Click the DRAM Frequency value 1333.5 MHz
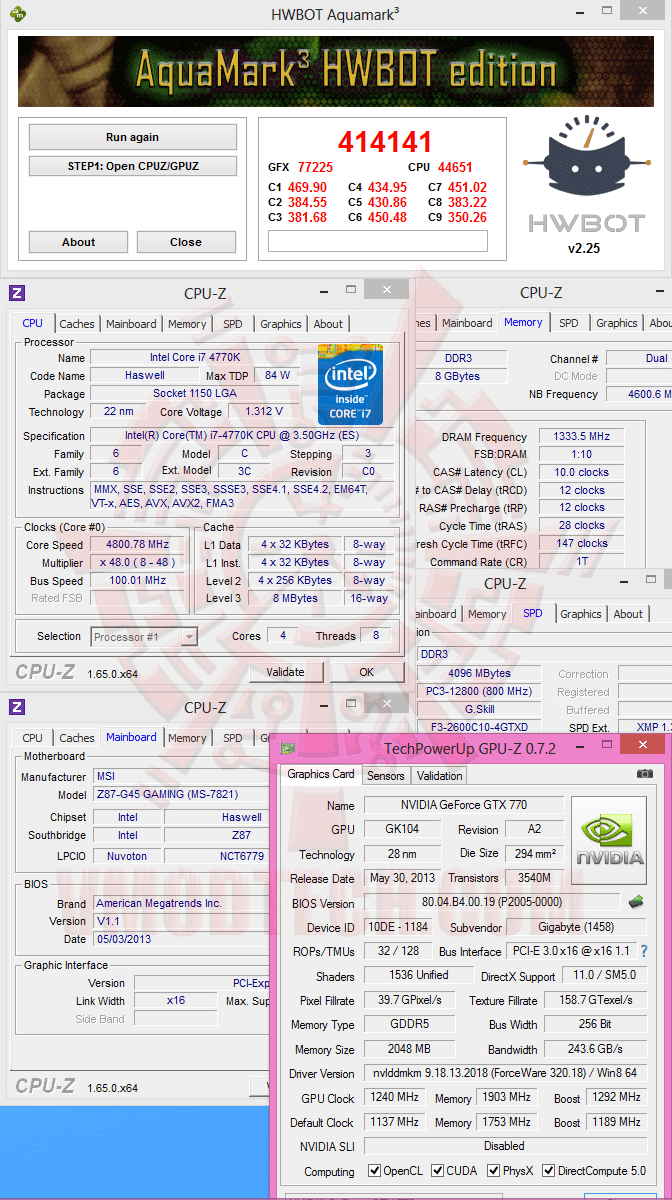 coord(581,437)
